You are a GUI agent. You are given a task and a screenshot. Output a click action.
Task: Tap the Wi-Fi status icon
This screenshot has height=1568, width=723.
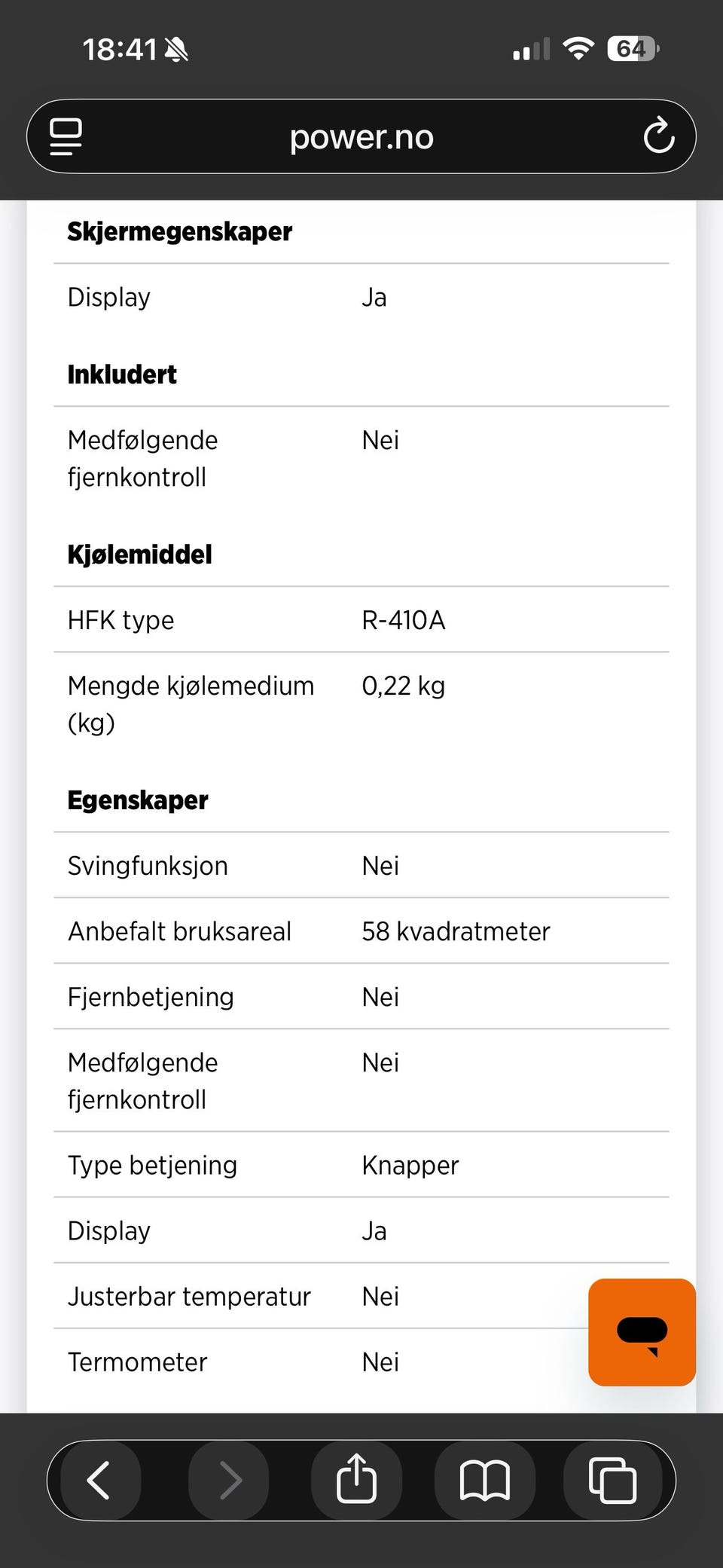pyautogui.click(x=578, y=49)
